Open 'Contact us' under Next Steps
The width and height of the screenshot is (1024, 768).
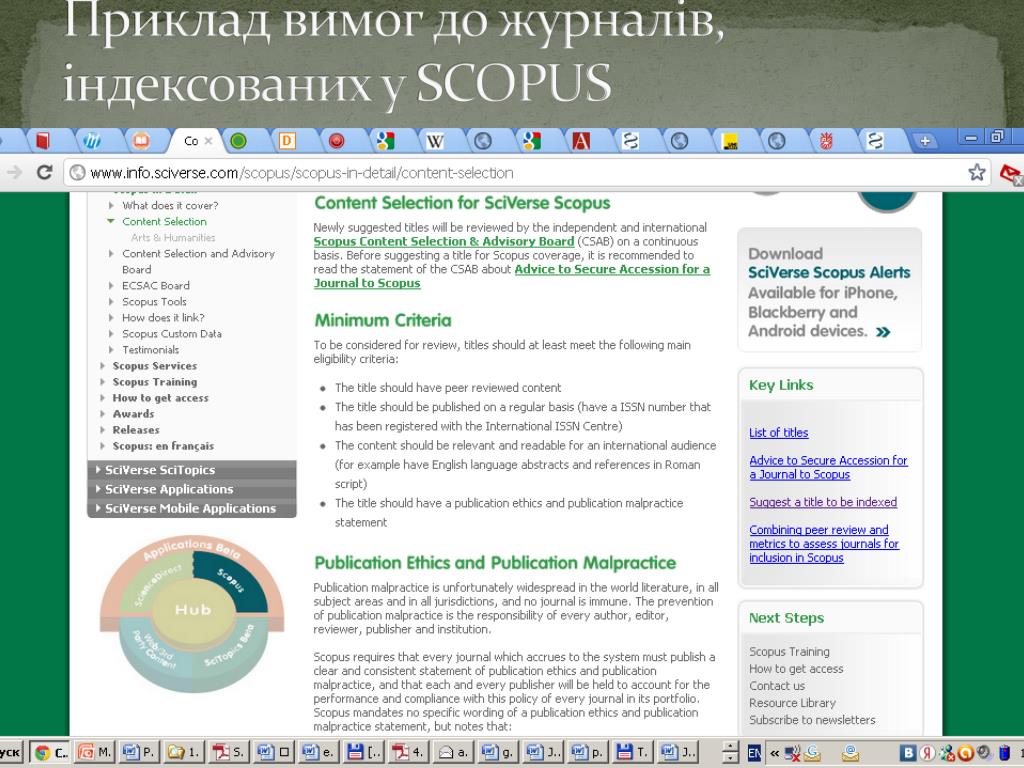pos(776,686)
